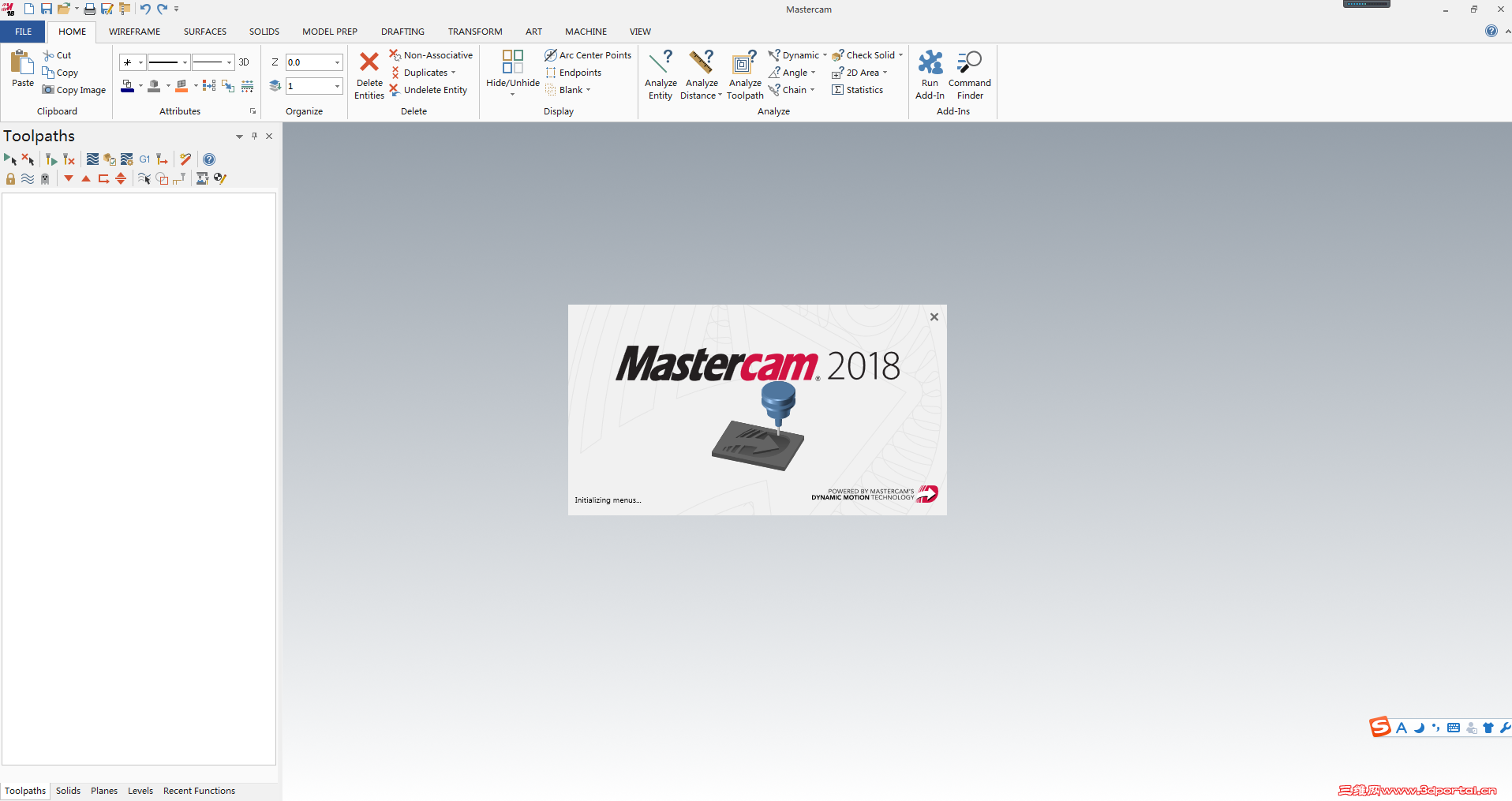The height and width of the screenshot is (801, 1512).
Task: Click the Paste clipboard icon
Action: (x=22, y=62)
